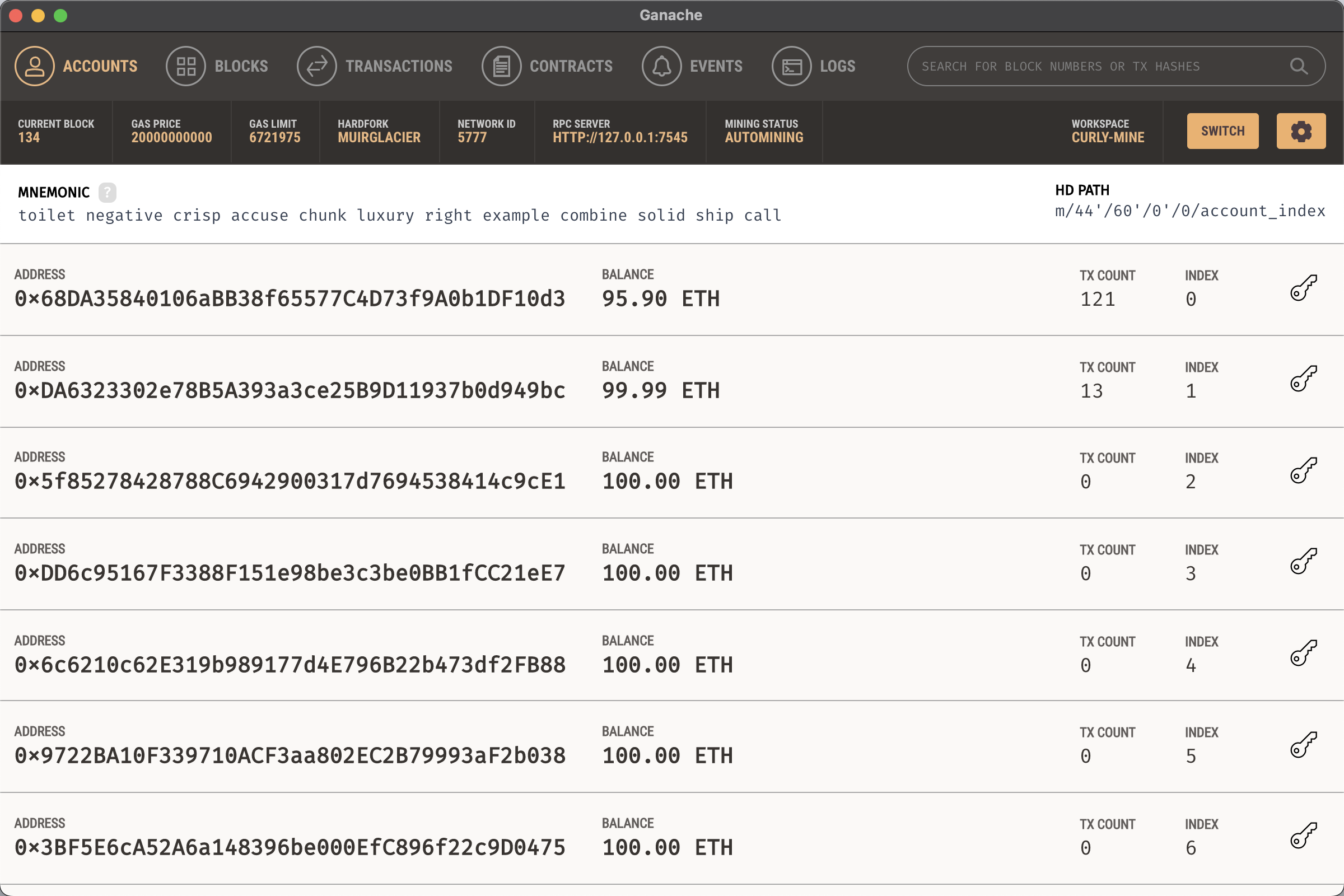Click the mnemonic help question icon
Viewport: 1344px width, 896px height.
(x=107, y=192)
